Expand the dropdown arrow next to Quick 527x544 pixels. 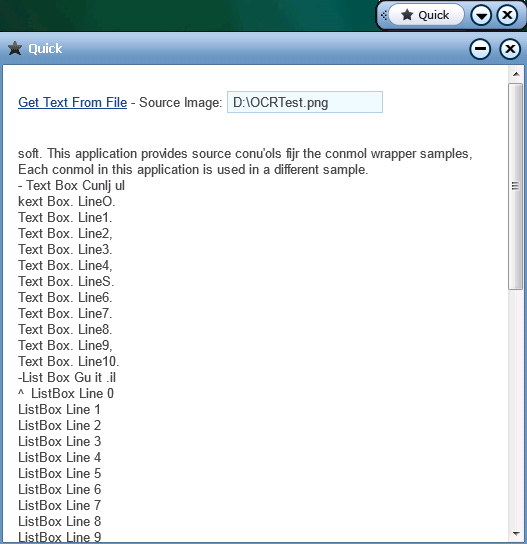click(x=481, y=15)
